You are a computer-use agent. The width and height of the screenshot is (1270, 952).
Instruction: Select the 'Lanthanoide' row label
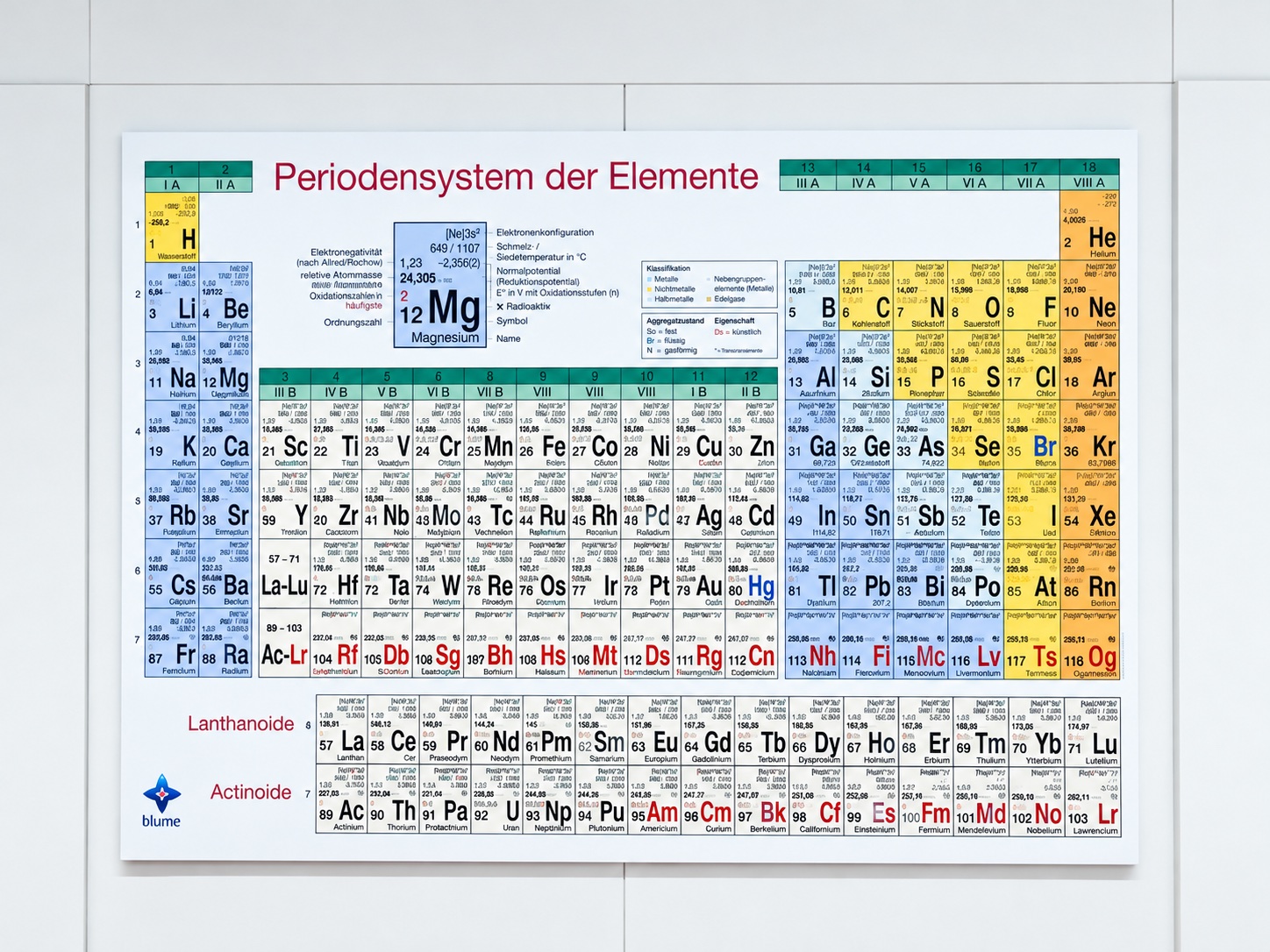coord(240,723)
